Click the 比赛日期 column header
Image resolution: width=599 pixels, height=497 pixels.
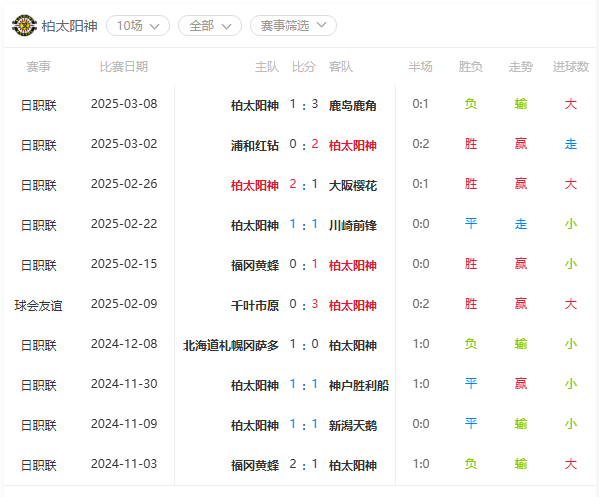point(124,67)
